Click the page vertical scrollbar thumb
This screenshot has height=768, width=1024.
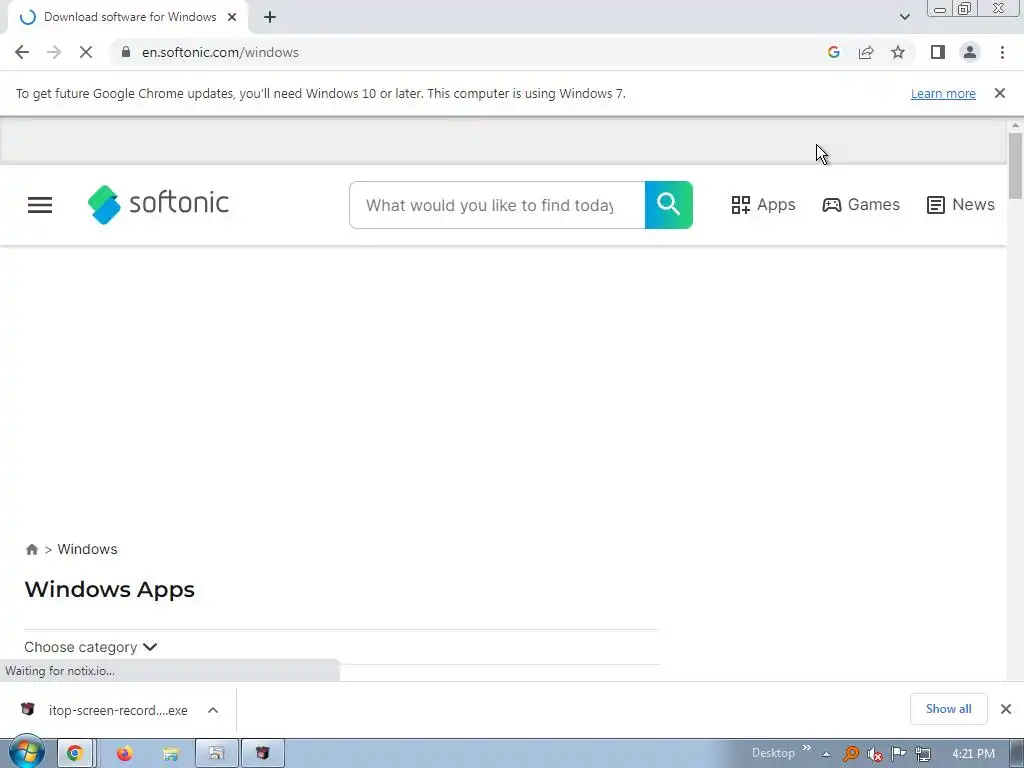tap(1015, 165)
